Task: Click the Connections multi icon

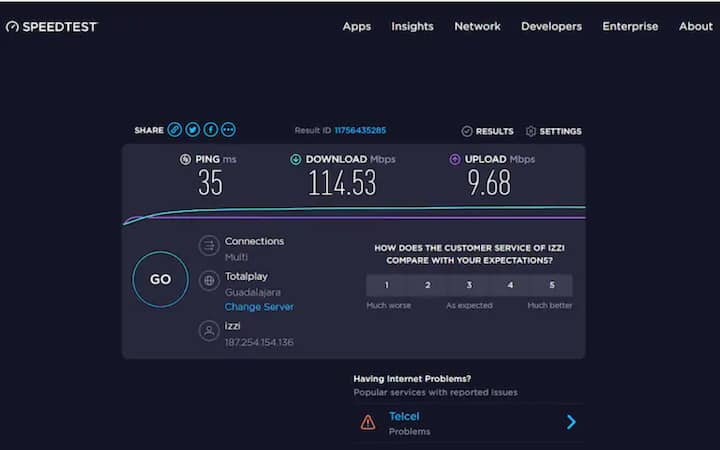Action: (209, 246)
